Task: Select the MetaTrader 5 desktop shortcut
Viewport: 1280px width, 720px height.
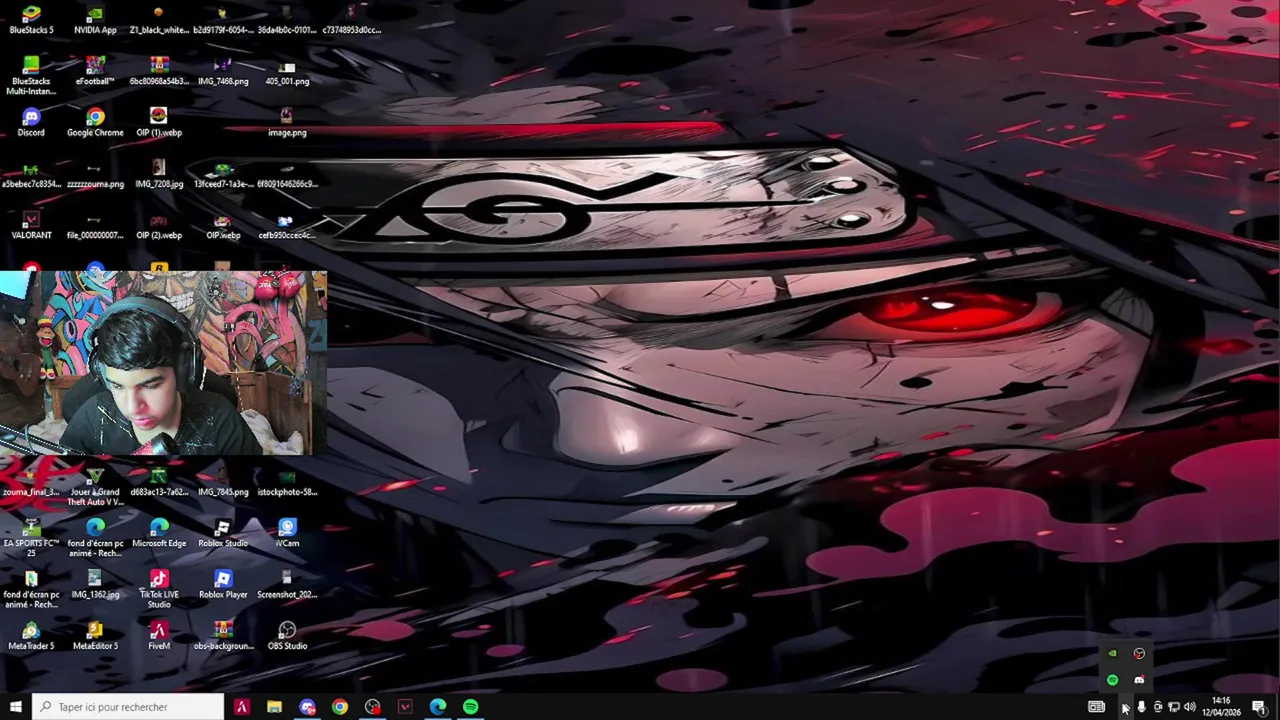Action: [31, 635]
